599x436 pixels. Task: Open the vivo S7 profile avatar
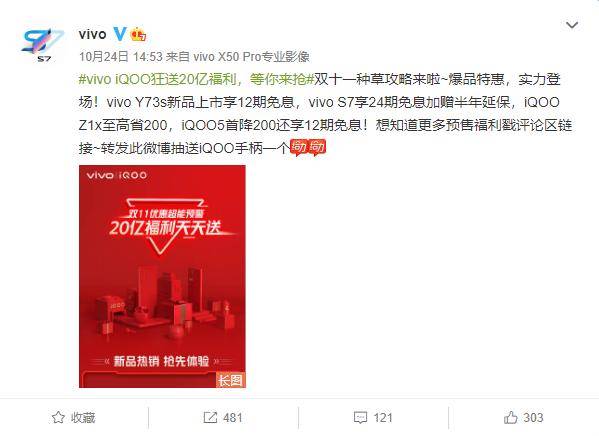(42, 45)
